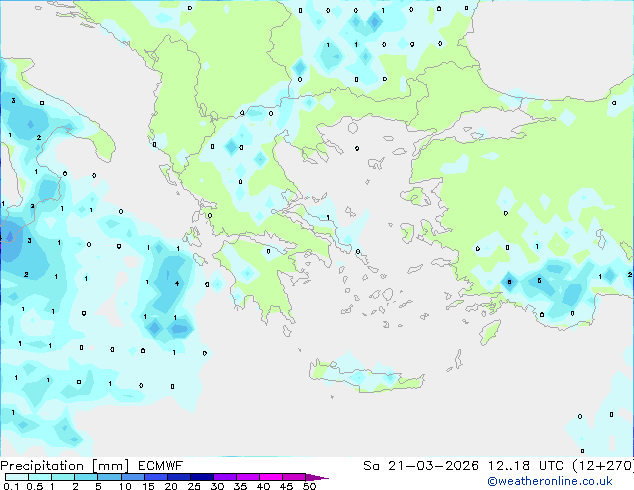Image resolution: width=634 pixels, height=490 pixels.
Task: Click the 0.1–0.5 mm legend swatch
Action: 17,477
